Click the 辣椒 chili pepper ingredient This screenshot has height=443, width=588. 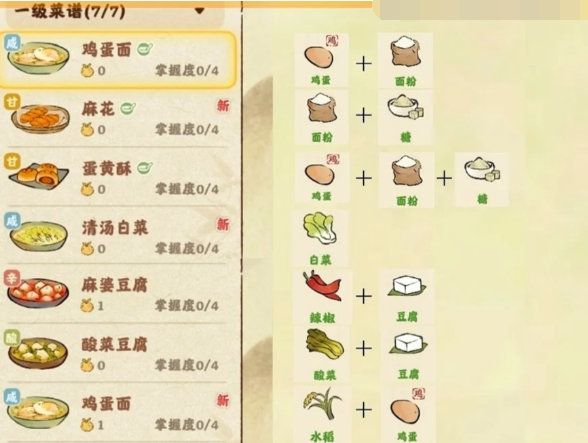[x=322, y=296]
